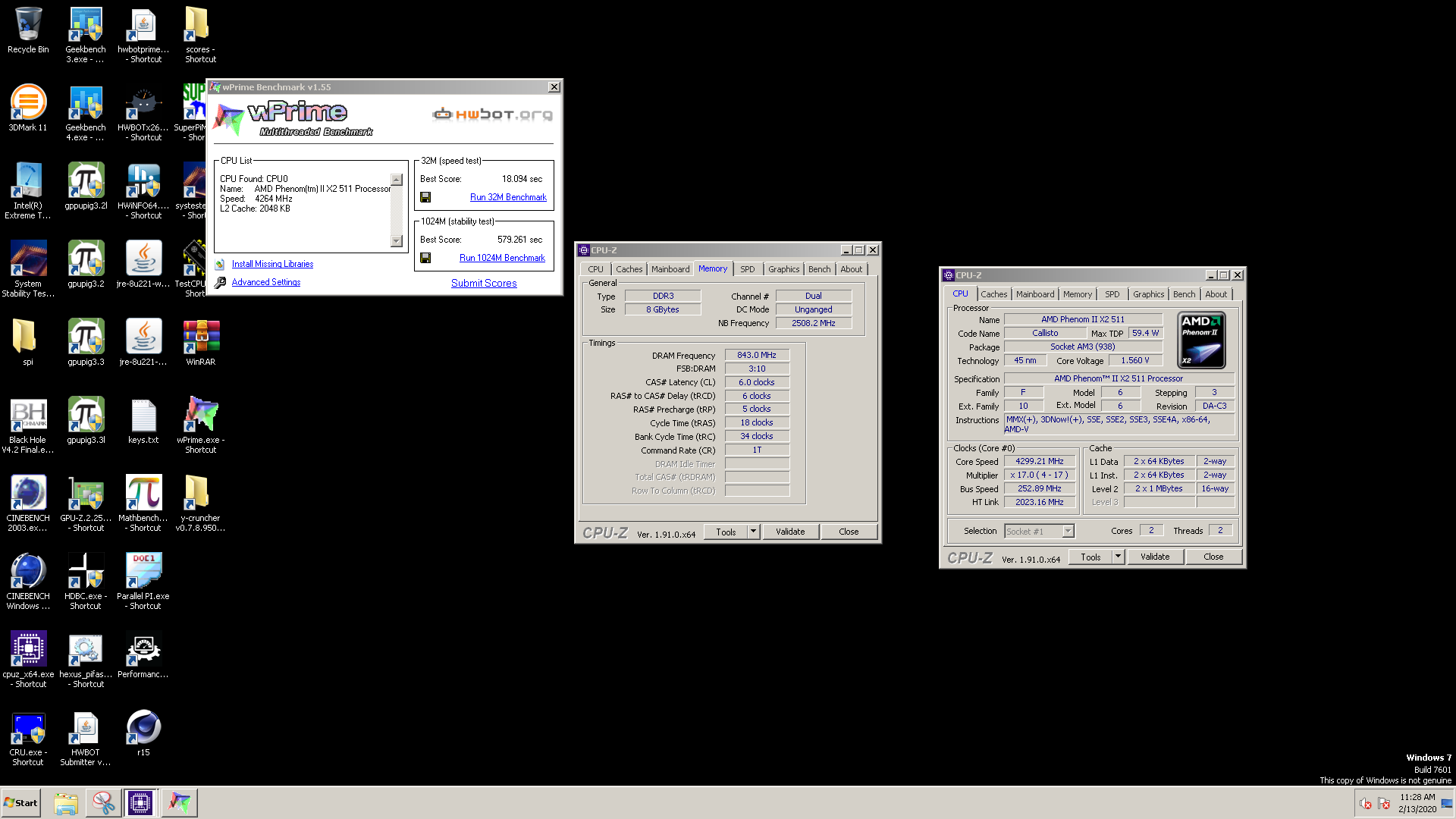This screenshot has width=1456, height=819.
Task: Open Snipping Tool from the taskbar
Action: tap(103, 802)
